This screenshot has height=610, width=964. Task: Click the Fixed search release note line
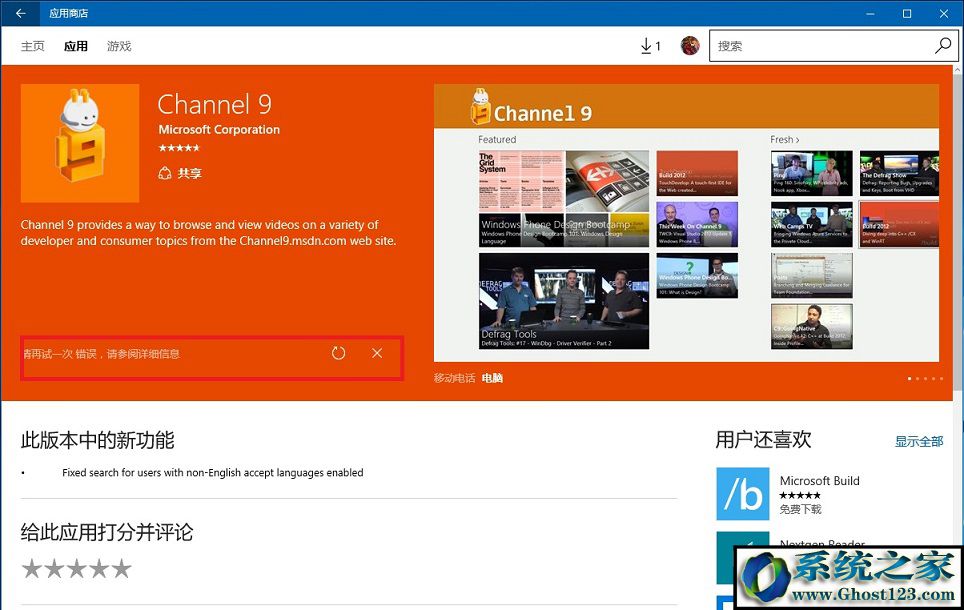tap(213, 473)
